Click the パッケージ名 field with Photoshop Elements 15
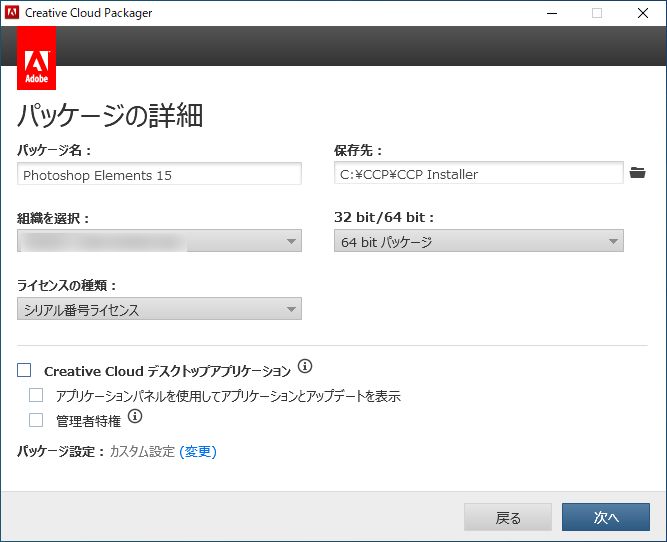 point(160,174)
